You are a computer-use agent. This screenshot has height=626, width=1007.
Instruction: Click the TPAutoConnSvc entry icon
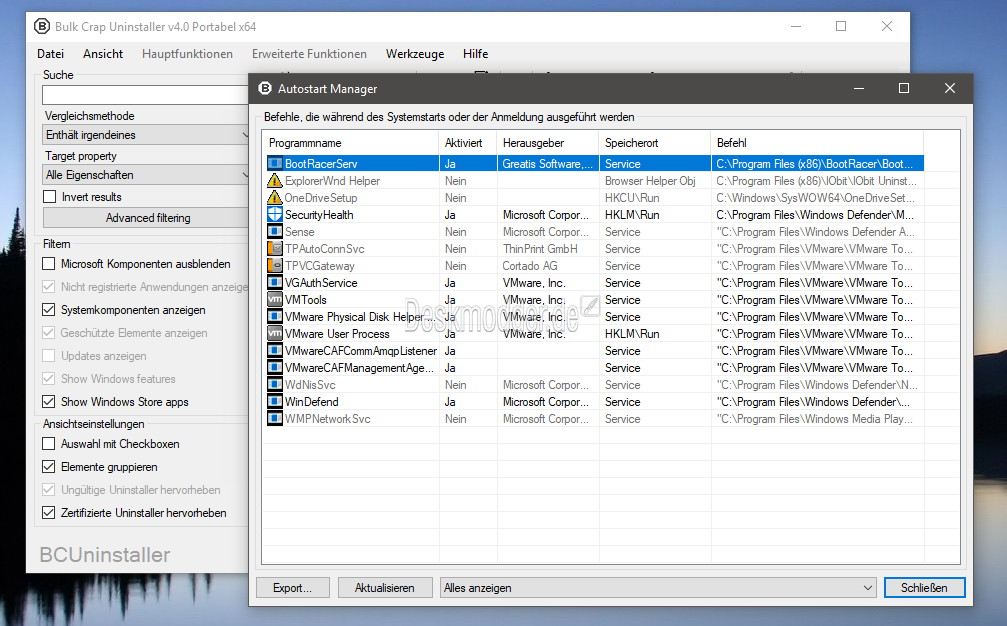tap(275, 248)
